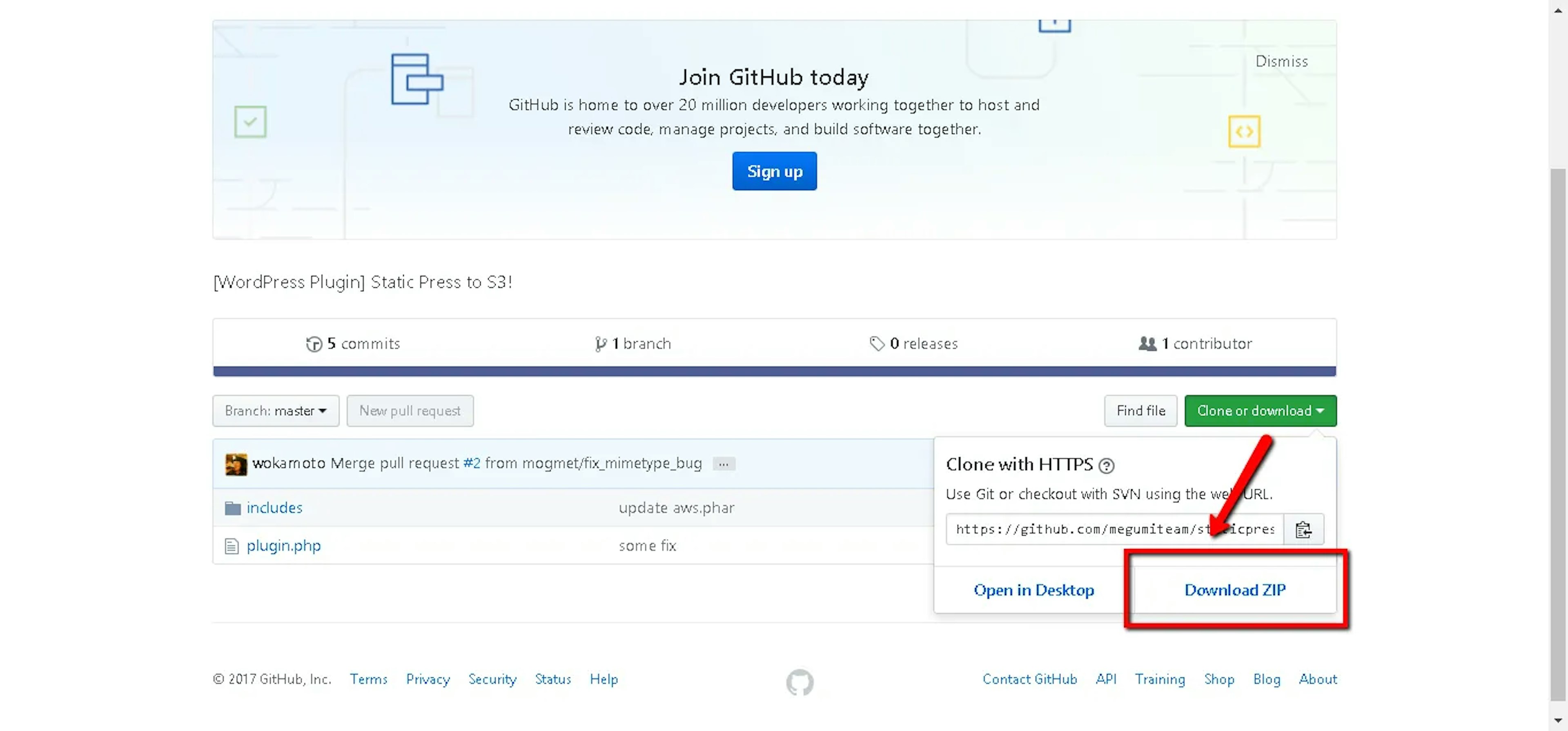Image resolution: width=1568 pixels, height=731 pixels.
Task: Click the language bar under repository stats
Action: coord(774,371)
